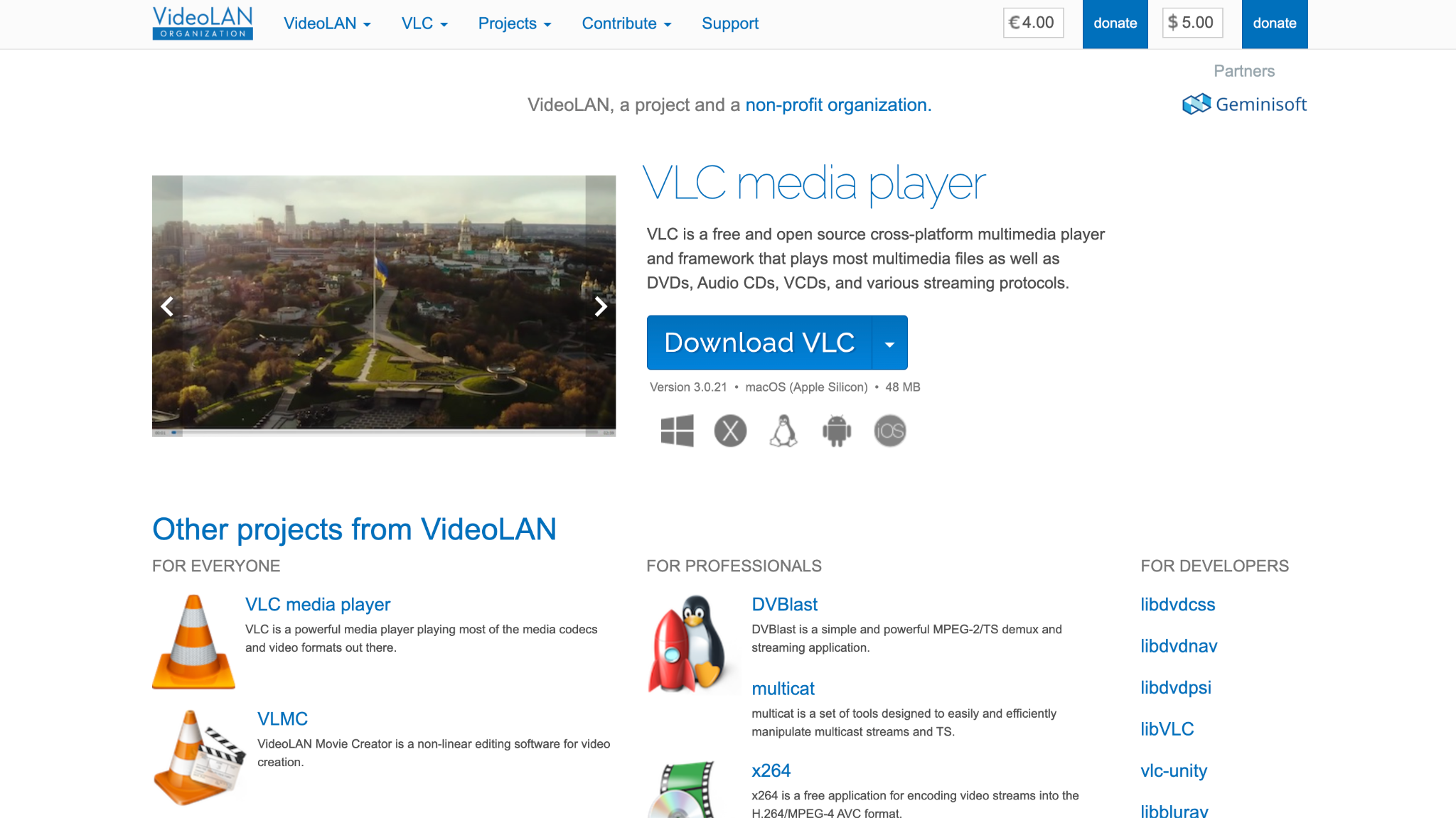Open the Support menu
Screen dimensions: 1456x818
pyautogui.click(x=729, y=23)
